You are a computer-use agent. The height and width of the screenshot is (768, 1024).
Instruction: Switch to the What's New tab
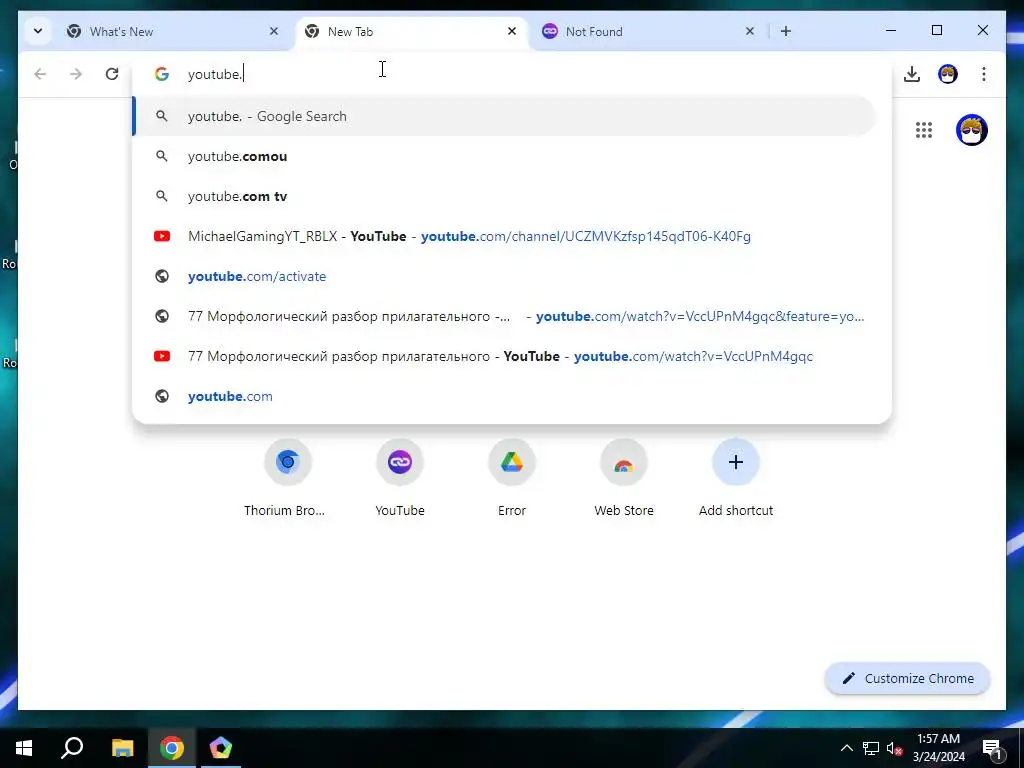tap(173, 31)
